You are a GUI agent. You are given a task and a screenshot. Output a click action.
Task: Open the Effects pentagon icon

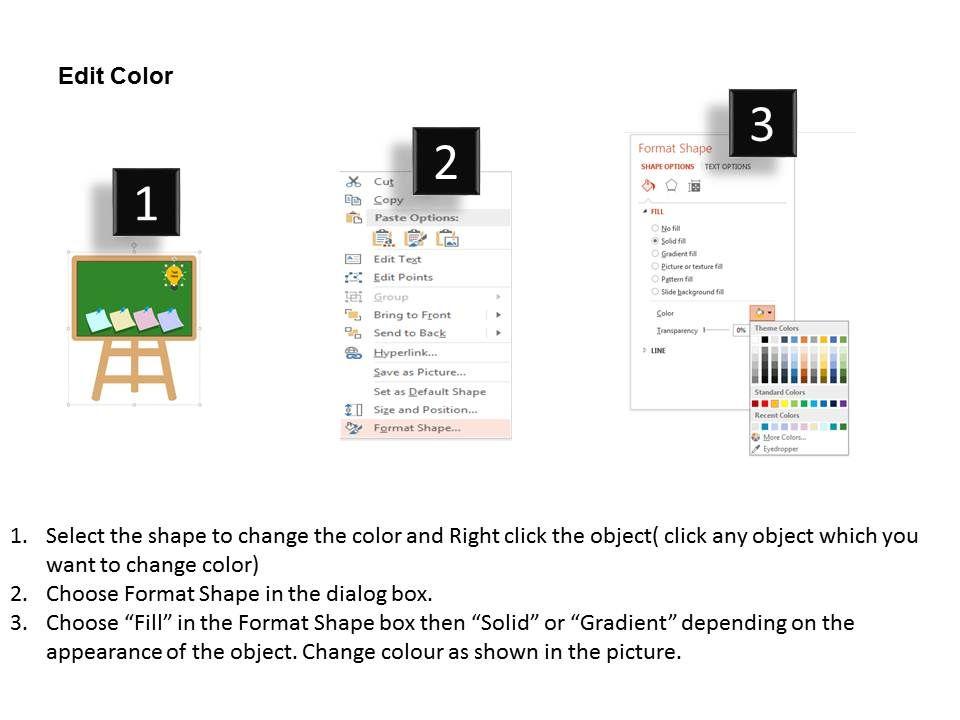672,185
